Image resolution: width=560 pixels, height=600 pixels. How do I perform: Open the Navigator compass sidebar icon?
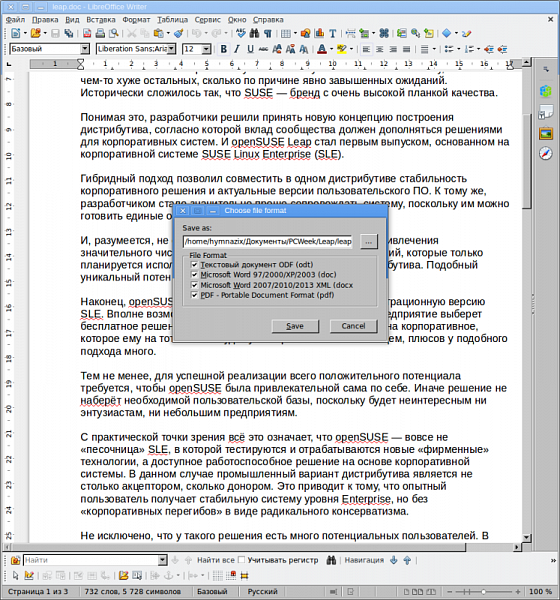click(546, 153)
